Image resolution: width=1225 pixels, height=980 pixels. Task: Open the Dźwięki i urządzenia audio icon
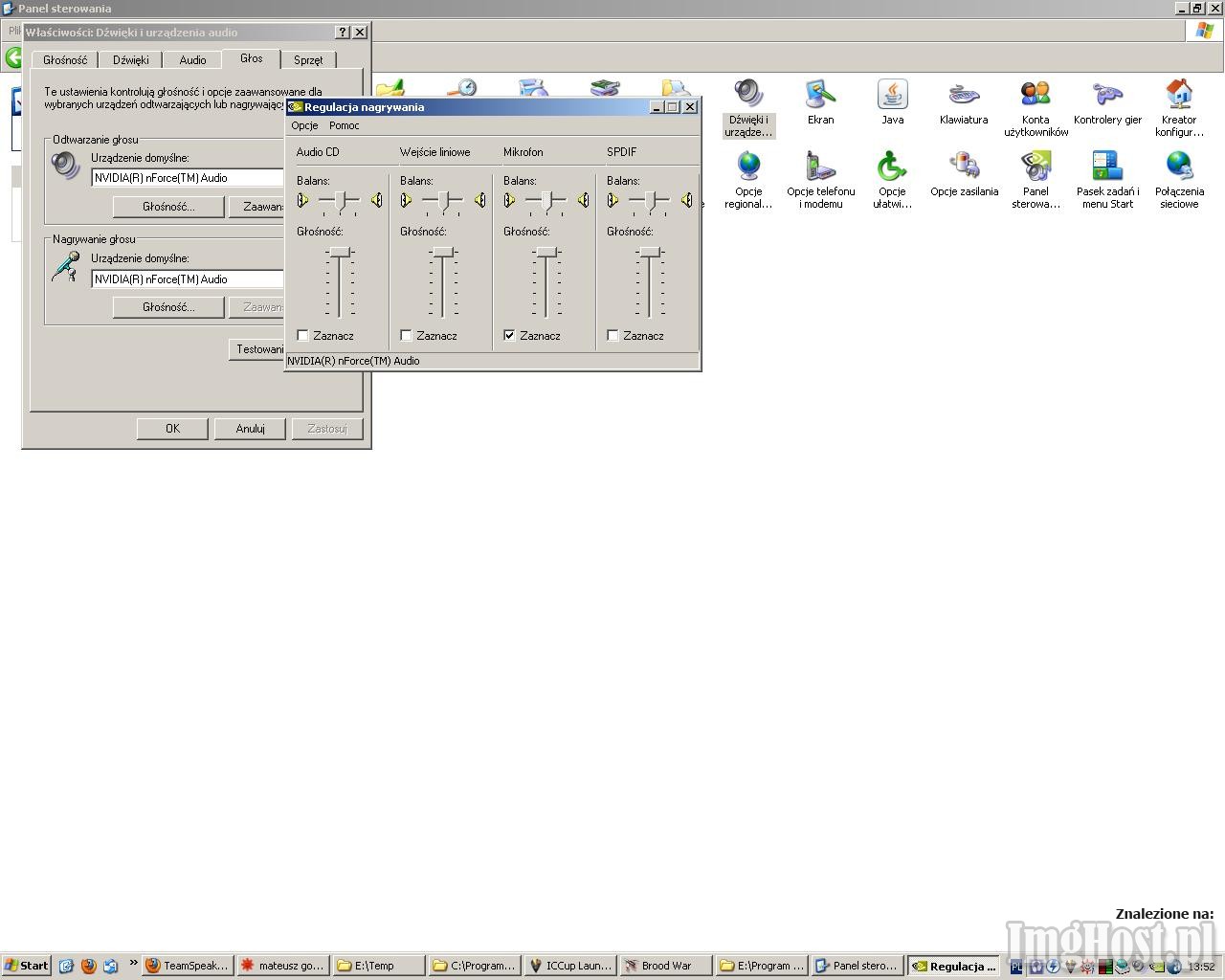pyautogui.click(x=748, y=94)
